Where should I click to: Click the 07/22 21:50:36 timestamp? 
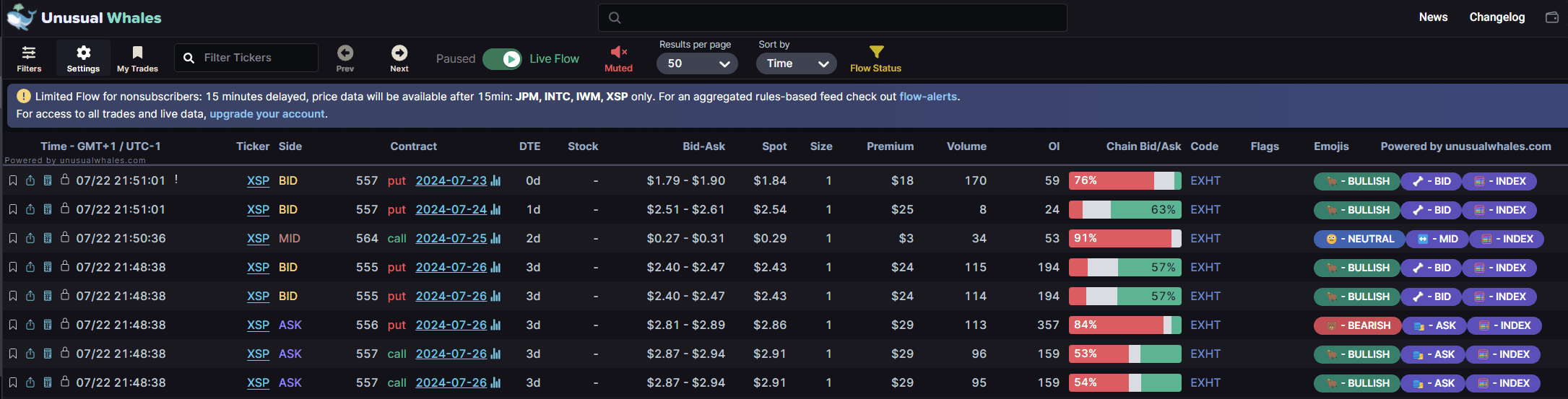coord(121,238)
